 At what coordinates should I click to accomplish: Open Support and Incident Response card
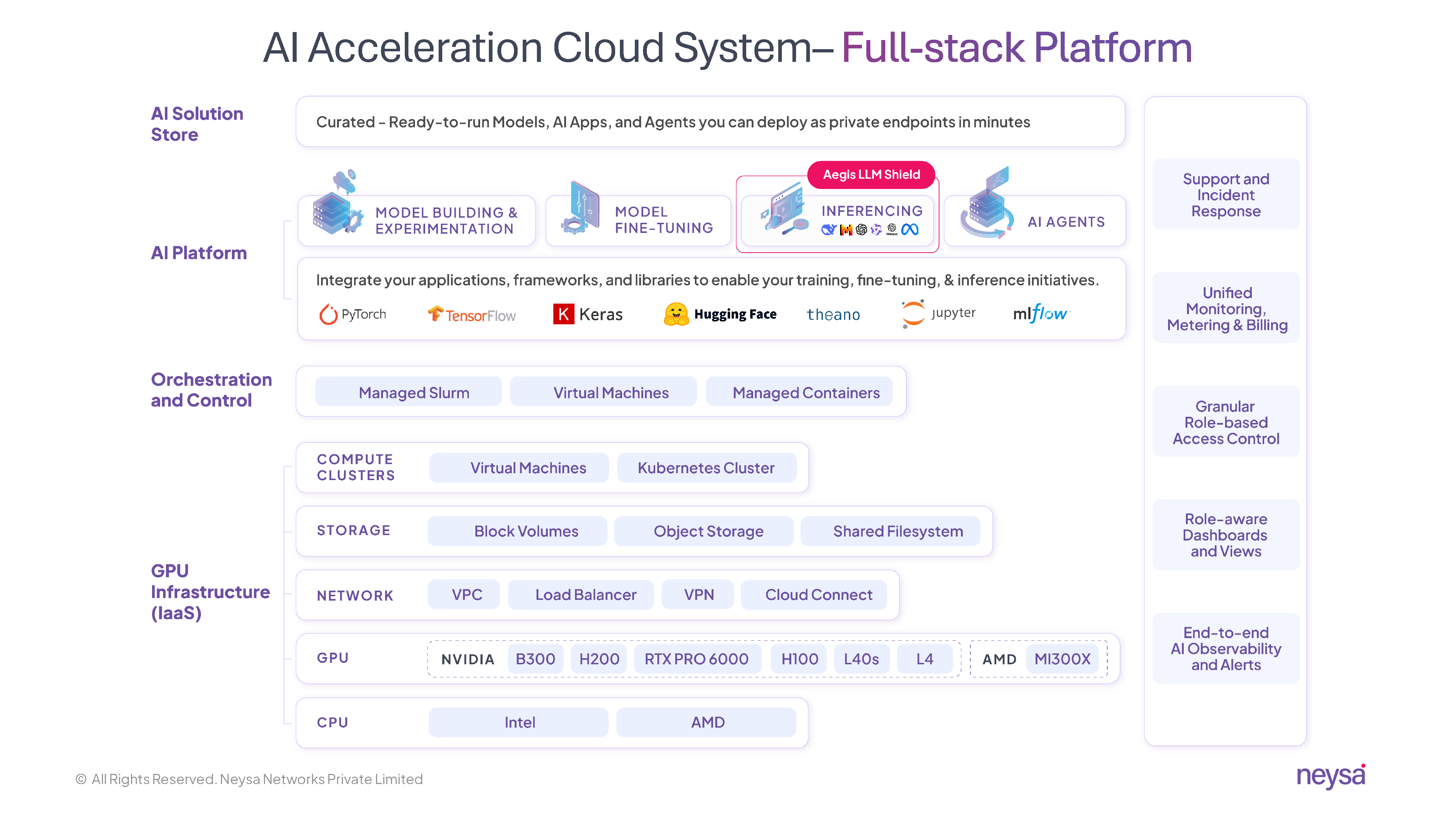tap(1226, 194)
